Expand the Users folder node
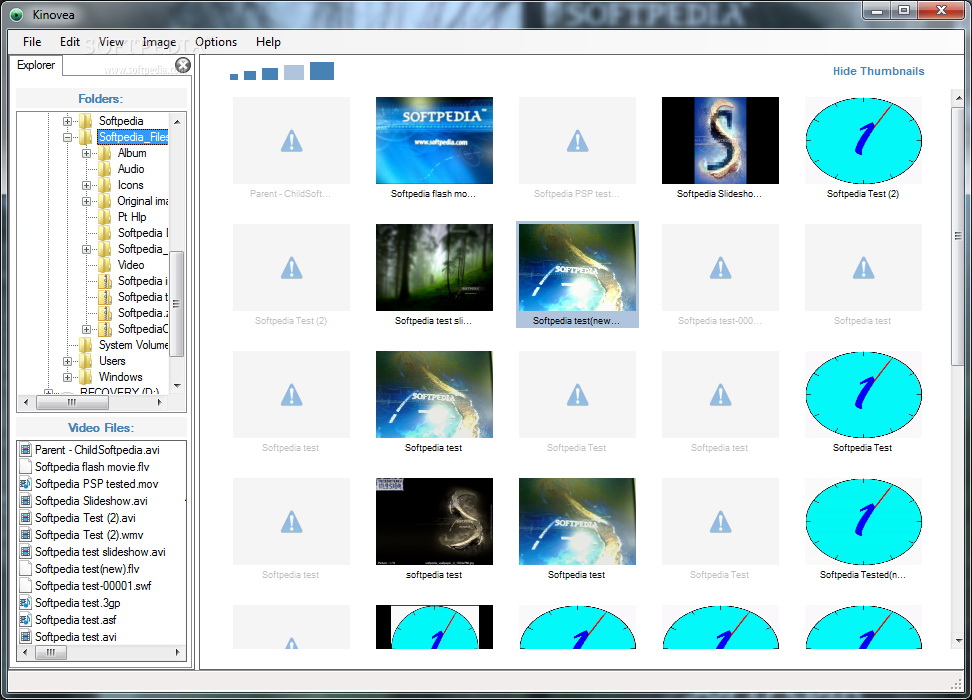 click(68, 361)
